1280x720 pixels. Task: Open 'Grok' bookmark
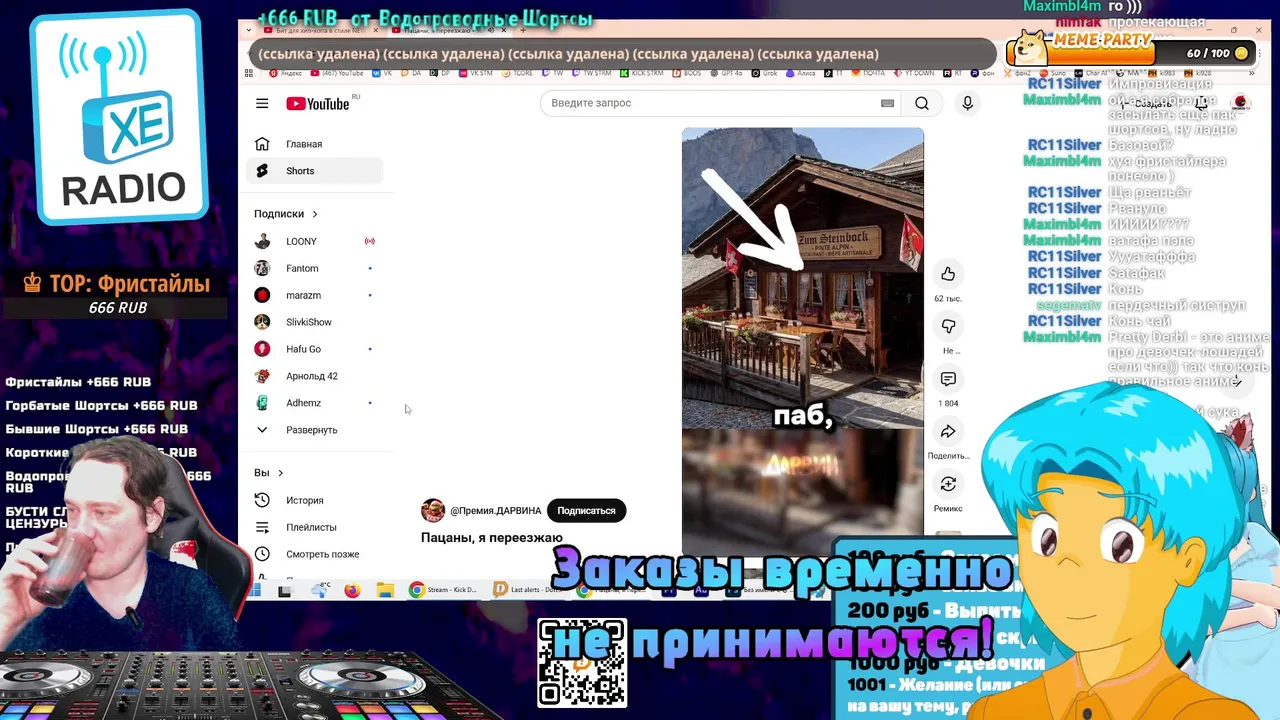(x=766, y=73)
